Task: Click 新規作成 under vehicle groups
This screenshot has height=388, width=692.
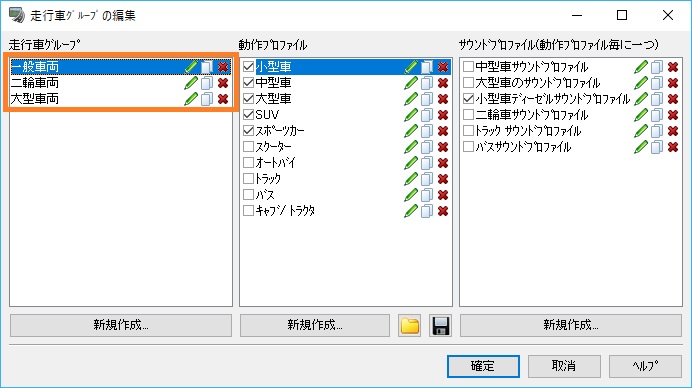Action: coord(120,326)
